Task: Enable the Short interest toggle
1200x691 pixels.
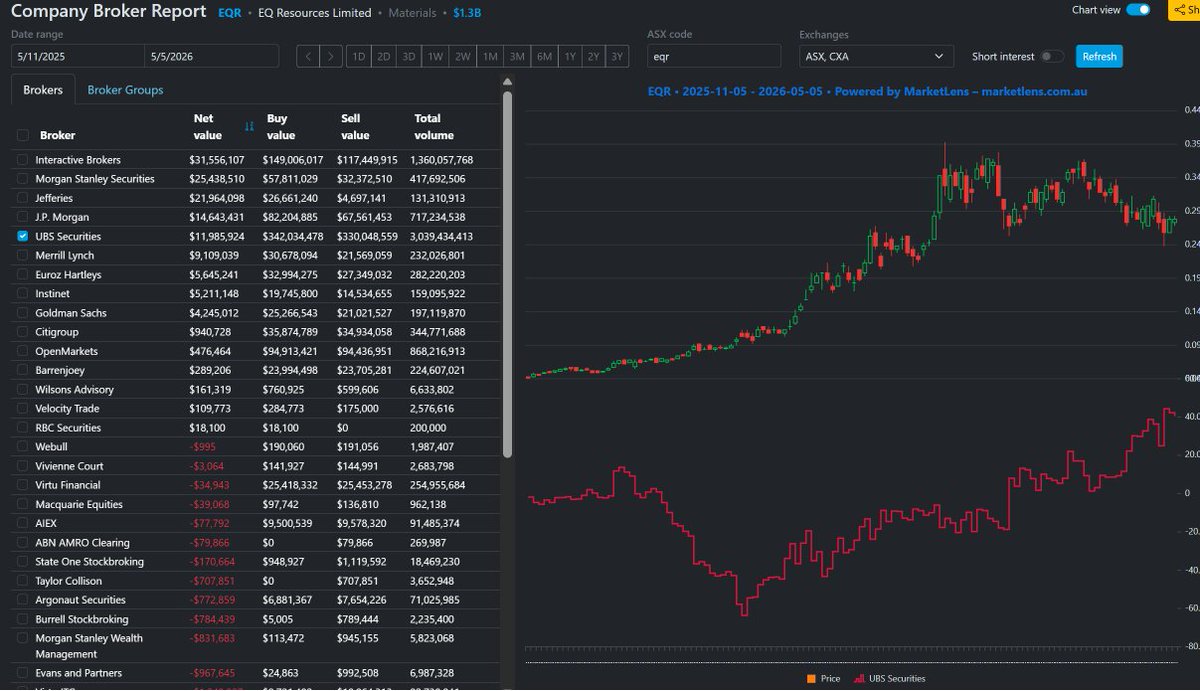Action: (1052, 56)
